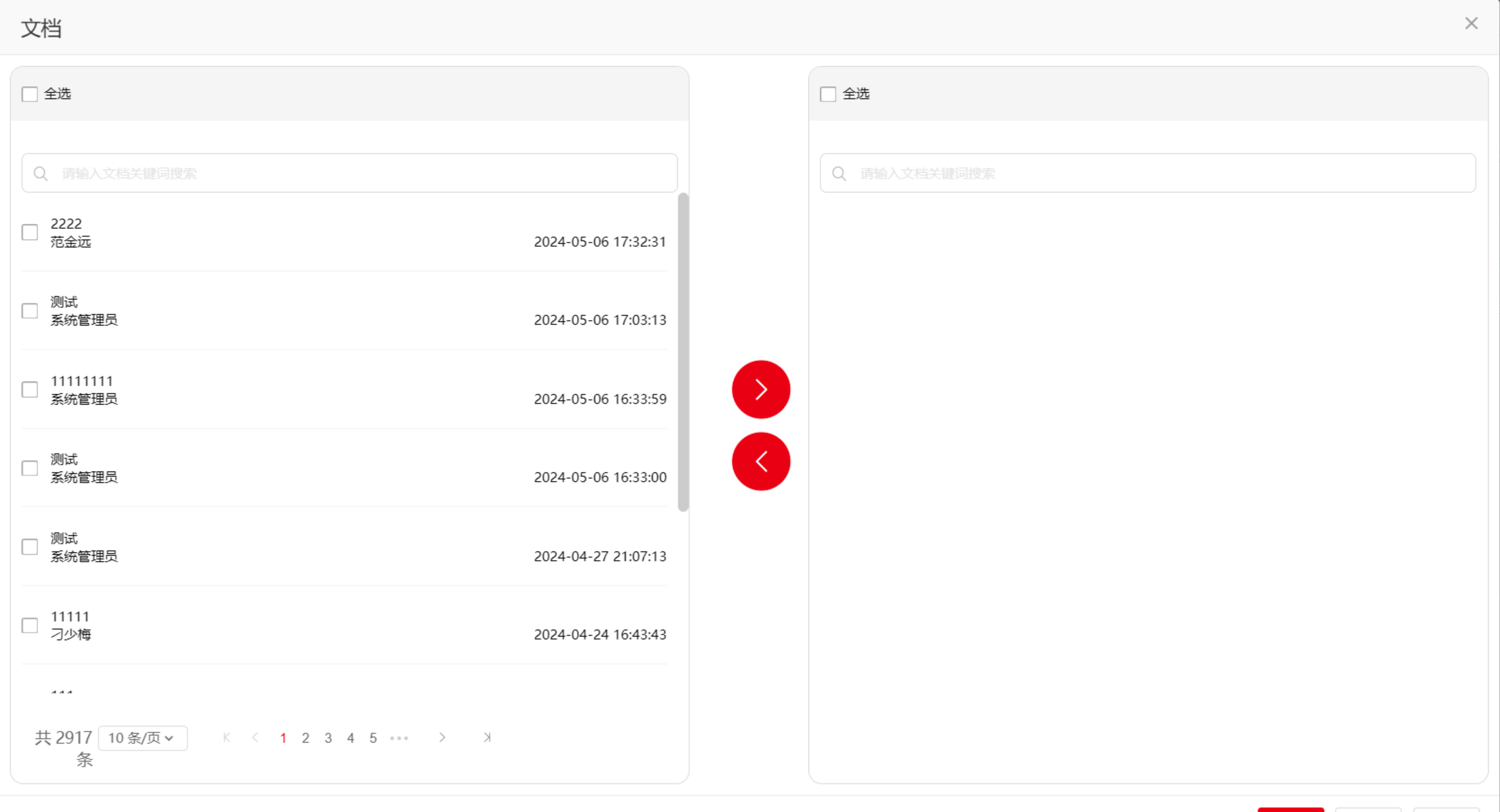Go to page 5

pos(373,738)
